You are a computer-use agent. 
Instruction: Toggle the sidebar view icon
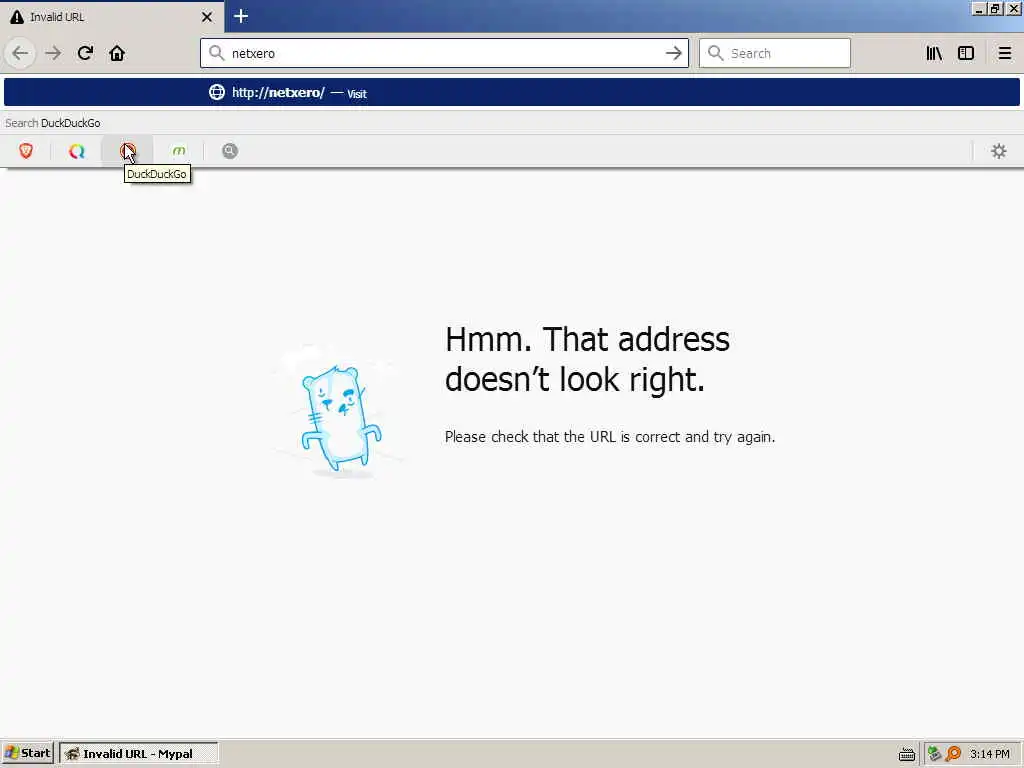966,53
